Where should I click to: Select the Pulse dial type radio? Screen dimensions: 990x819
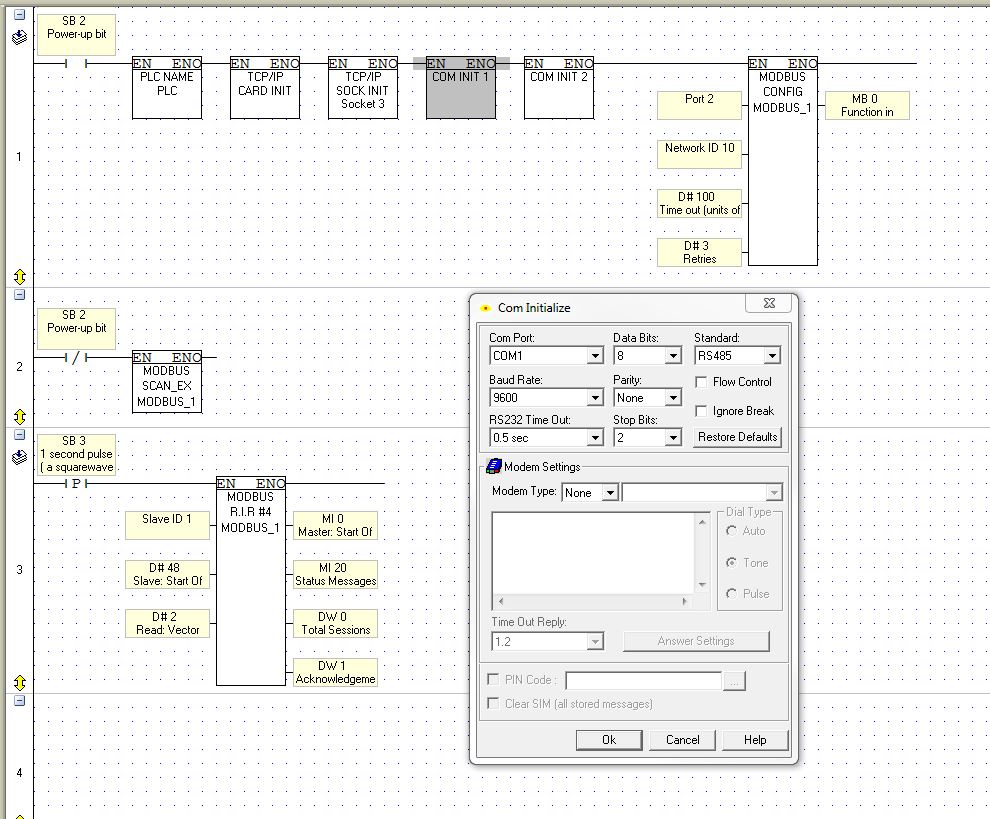732,594
